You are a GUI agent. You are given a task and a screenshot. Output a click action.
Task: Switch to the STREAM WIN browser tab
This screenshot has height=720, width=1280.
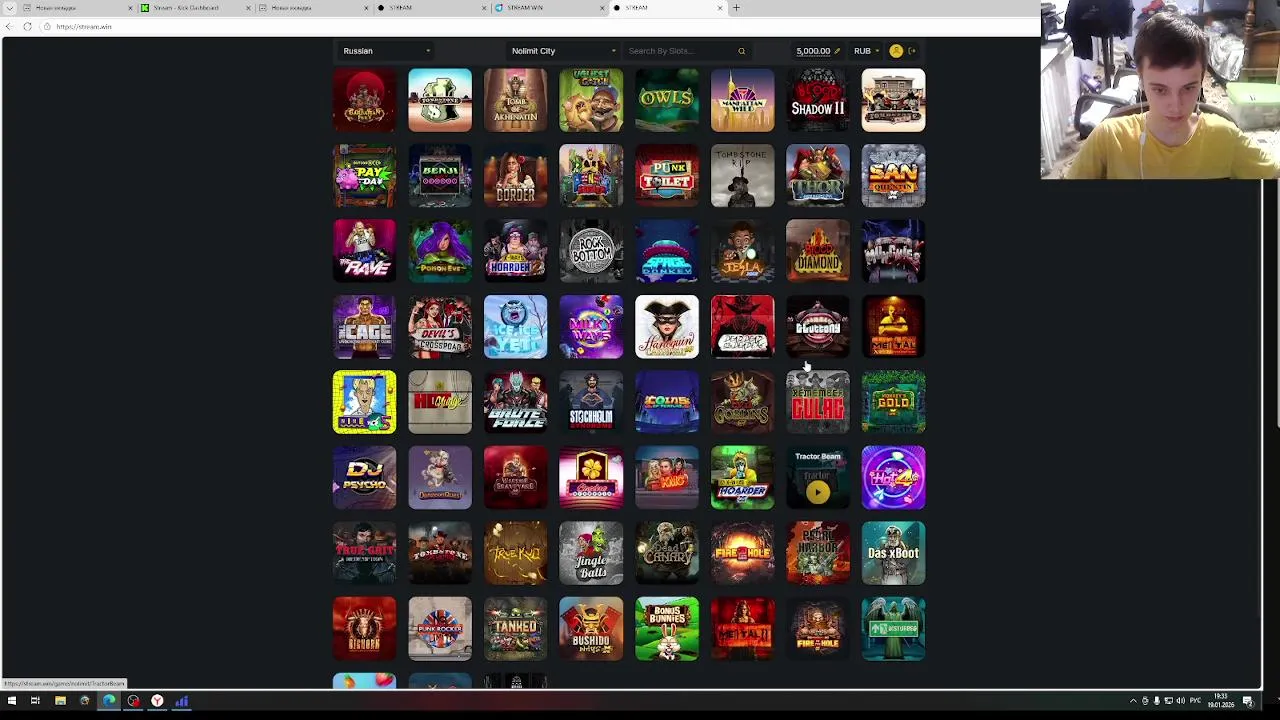548,8
